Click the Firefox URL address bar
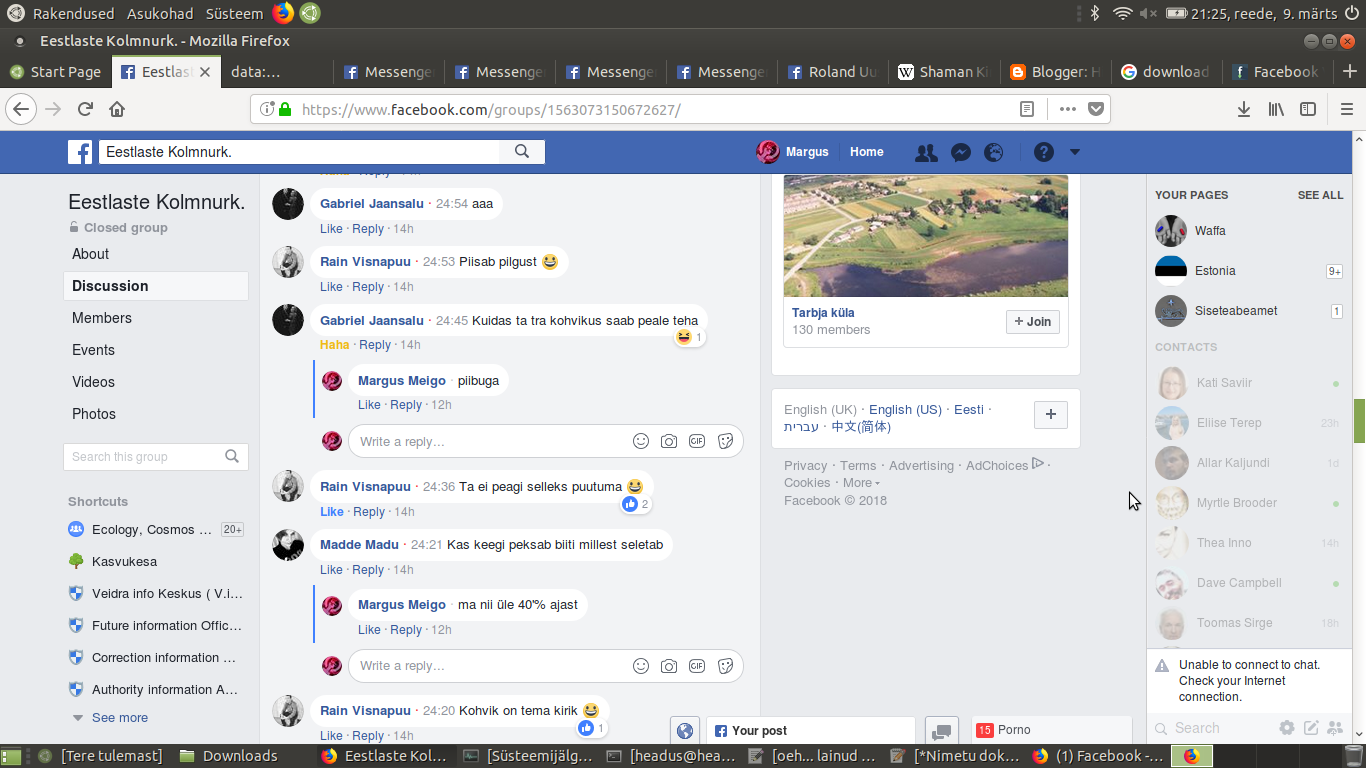The image size is (1366, 768). point(640,109)
